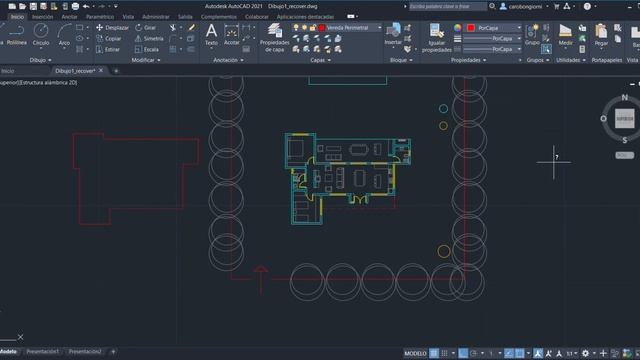Click the Grupo tool
This screenshot has width=640, height=360.
[x=532, y=34]
